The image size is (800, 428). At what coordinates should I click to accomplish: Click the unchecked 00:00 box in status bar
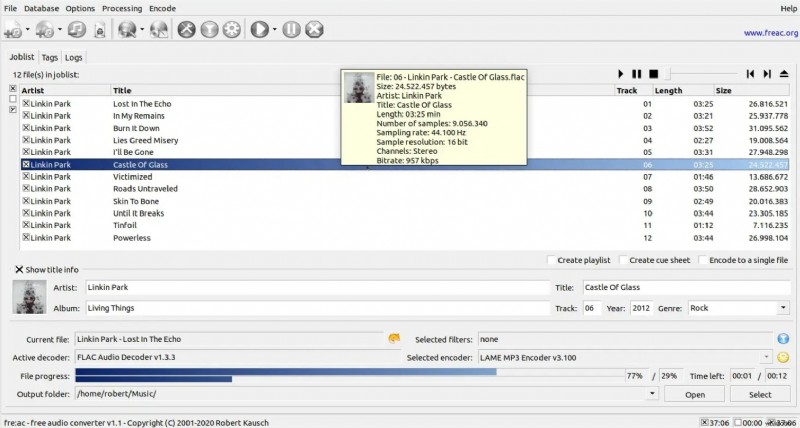pyautogui.click(x=738, y=422)
